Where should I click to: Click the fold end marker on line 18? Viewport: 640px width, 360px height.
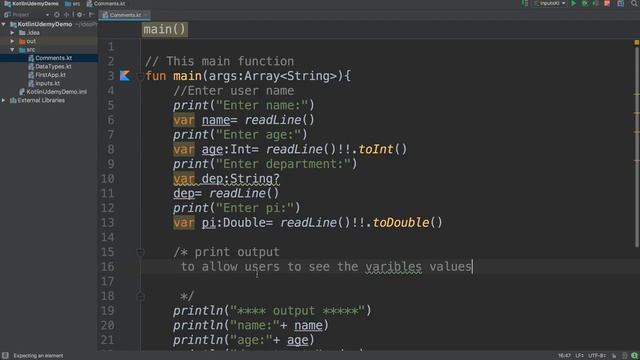[x=140, y=296]
